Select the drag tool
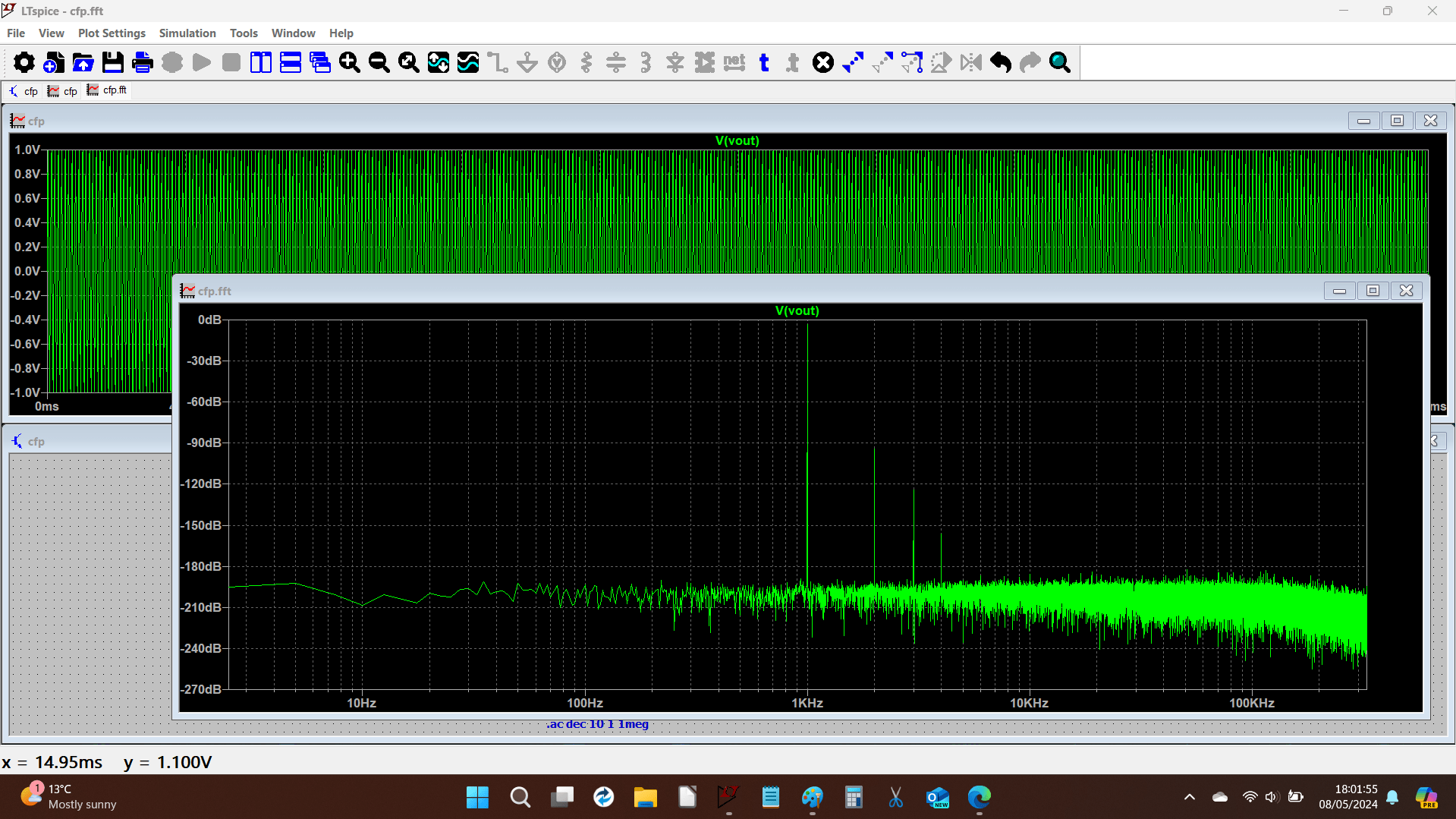Image resolution: width=1456 pixels, height=819 pixels. (x=912, y=62)
